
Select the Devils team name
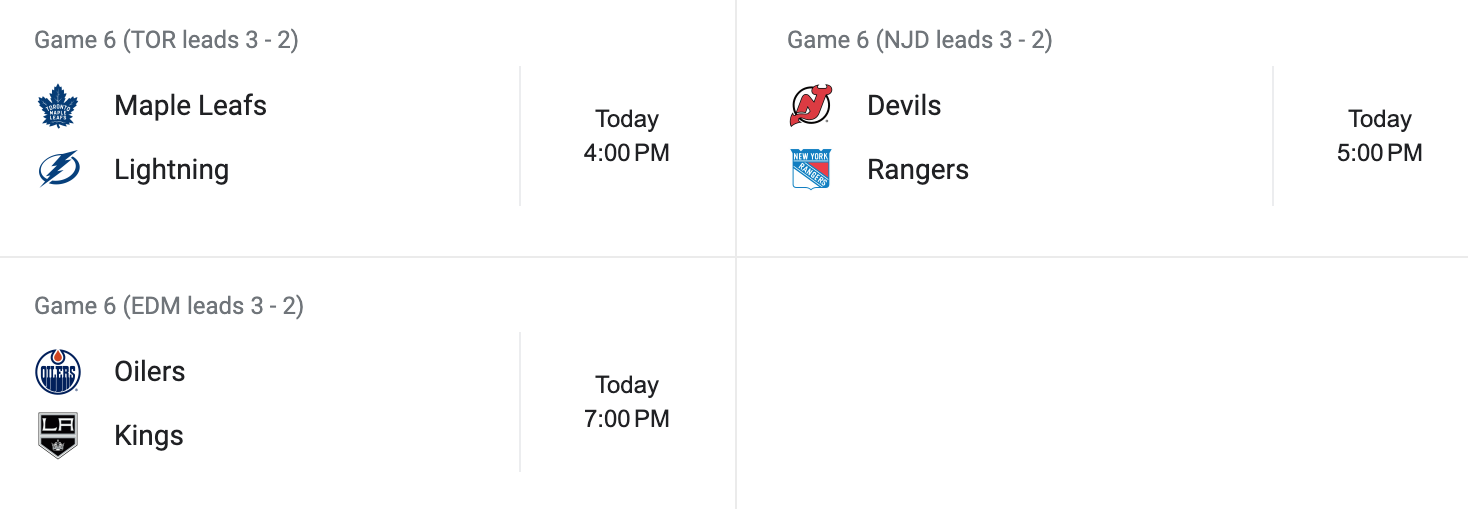pyautogui.click(x=904, y=106)
